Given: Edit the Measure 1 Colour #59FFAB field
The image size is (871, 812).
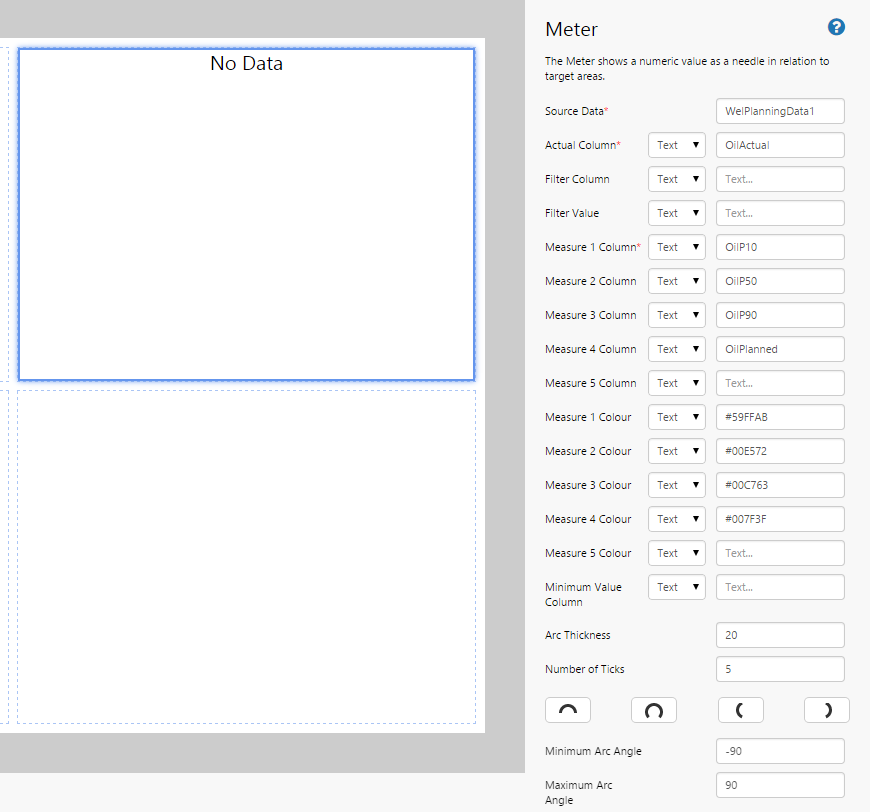Looking at the screenshot, I should 780,417.
